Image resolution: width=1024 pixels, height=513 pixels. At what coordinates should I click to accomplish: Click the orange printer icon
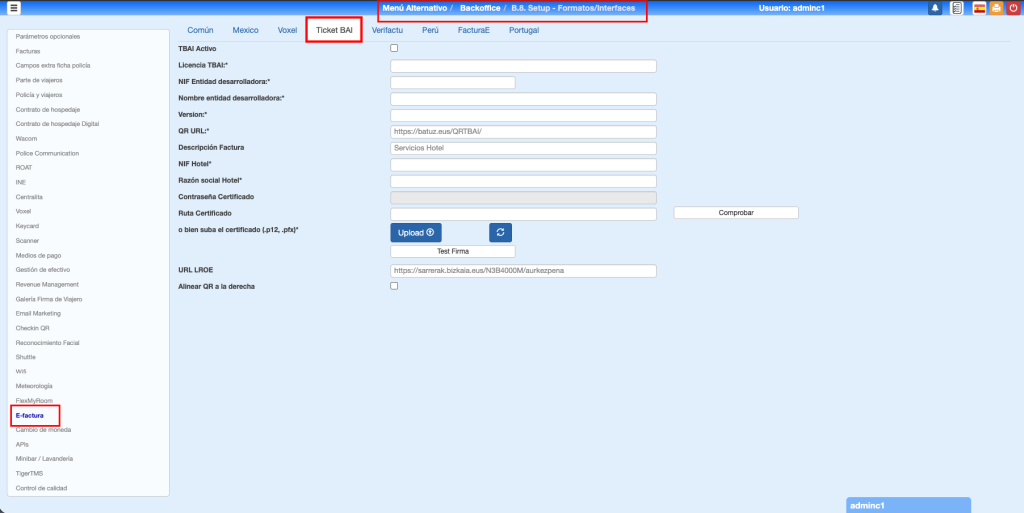996,8
